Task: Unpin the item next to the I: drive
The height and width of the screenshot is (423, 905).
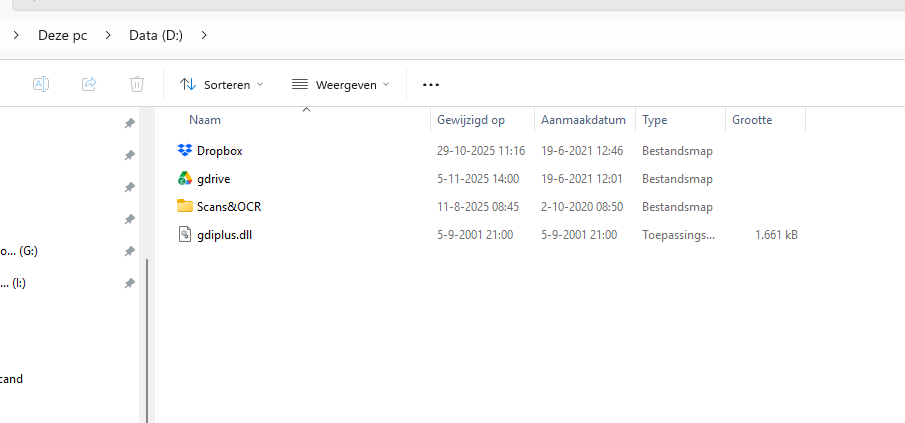Action: 130,283
